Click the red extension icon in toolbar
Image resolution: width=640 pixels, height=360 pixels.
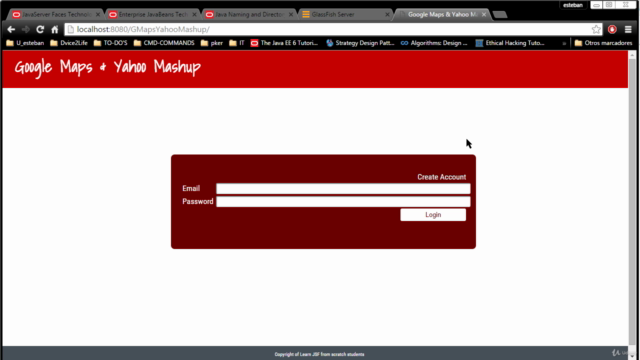(x=612, y=29)
